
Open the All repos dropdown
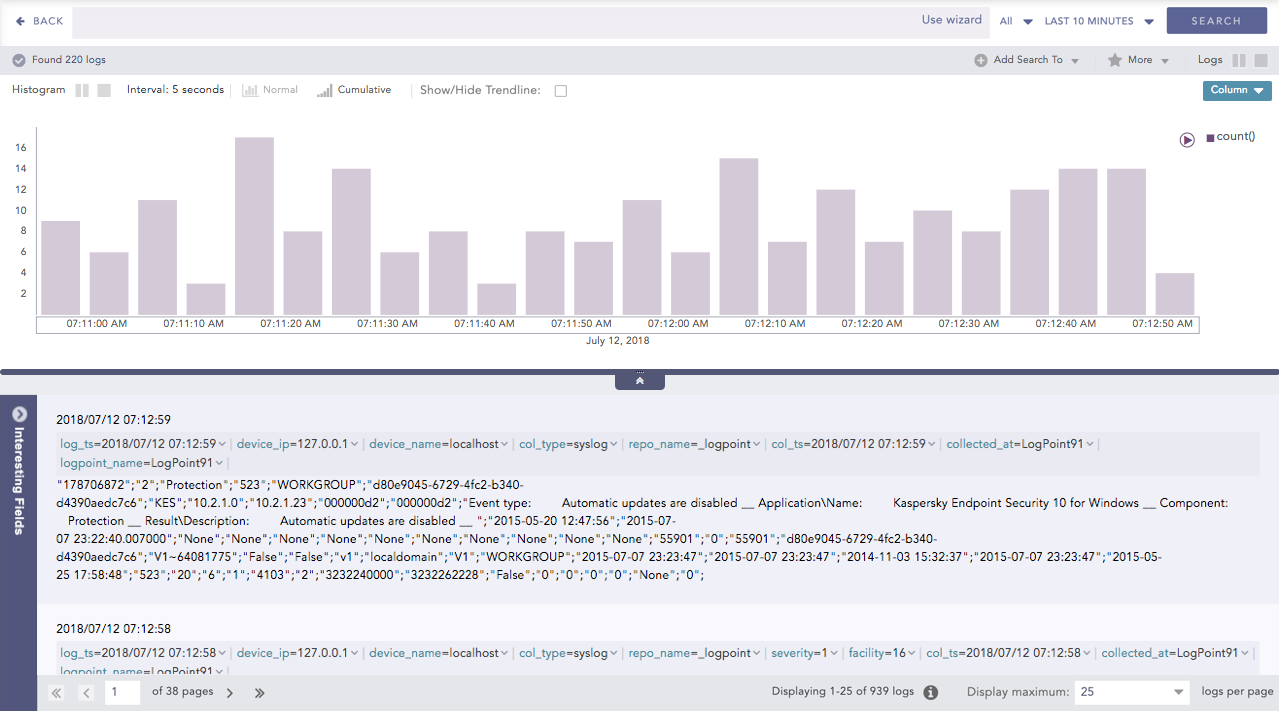click(1016, 21)
